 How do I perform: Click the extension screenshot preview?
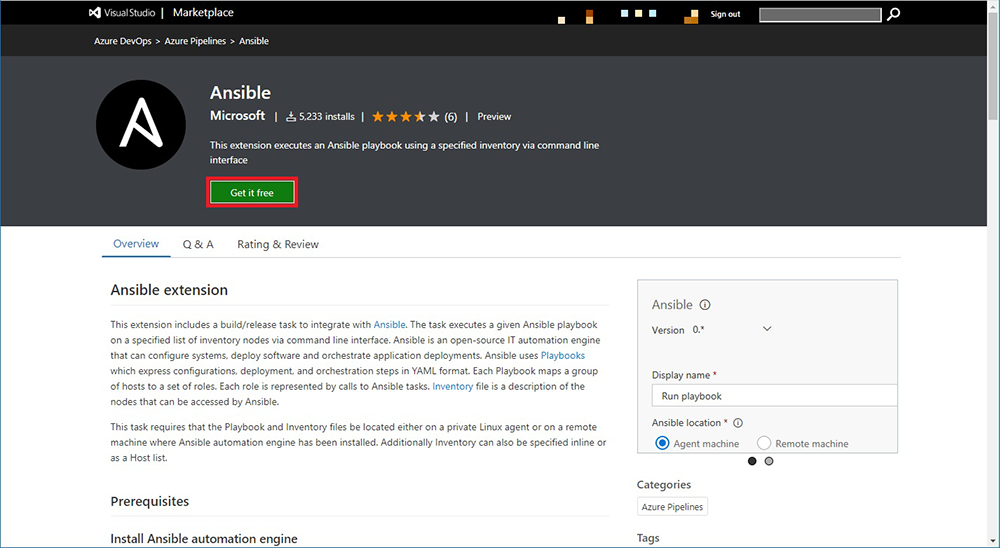tap(767, 366)
